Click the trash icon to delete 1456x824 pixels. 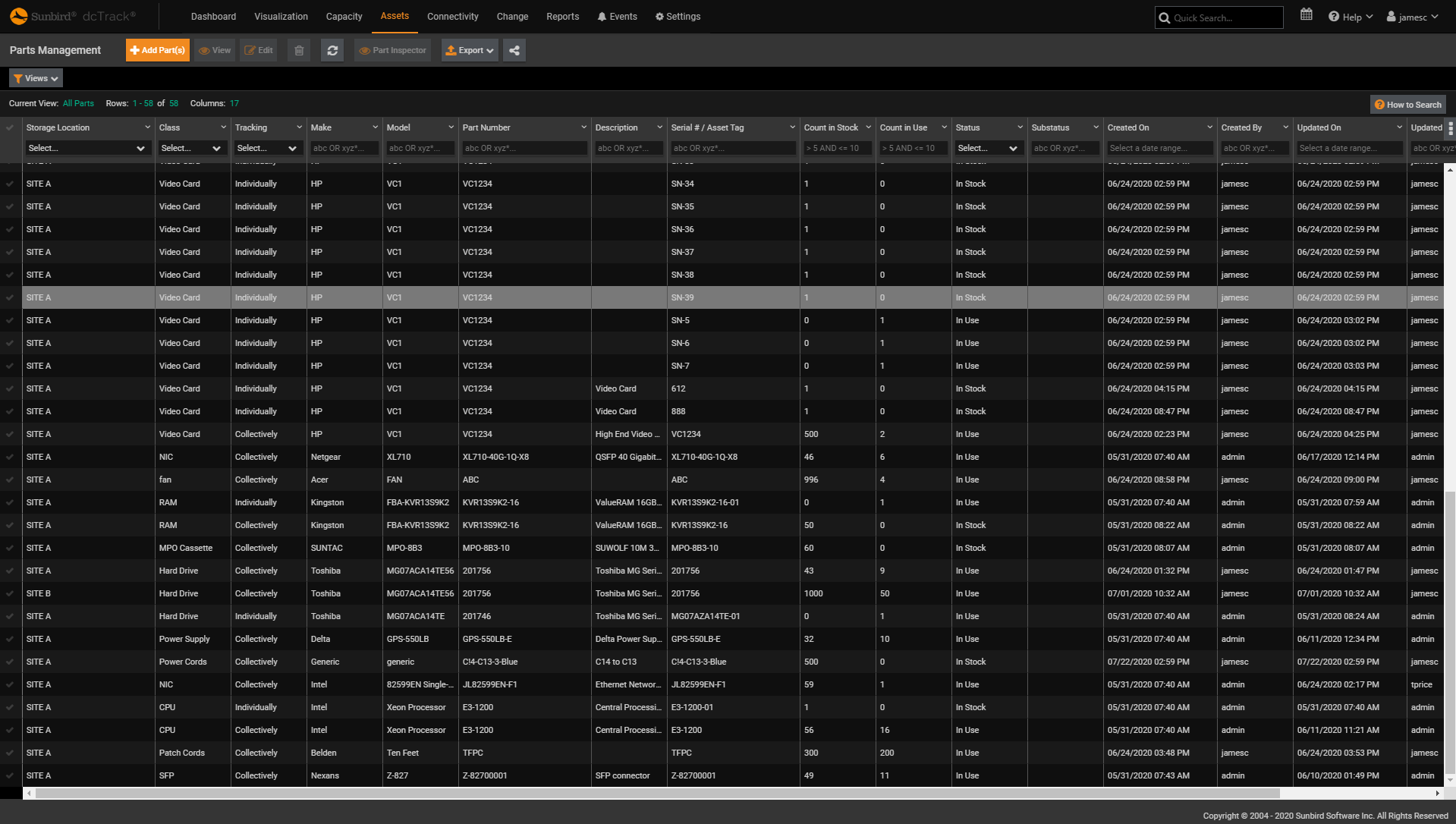(x=298, y=50)
